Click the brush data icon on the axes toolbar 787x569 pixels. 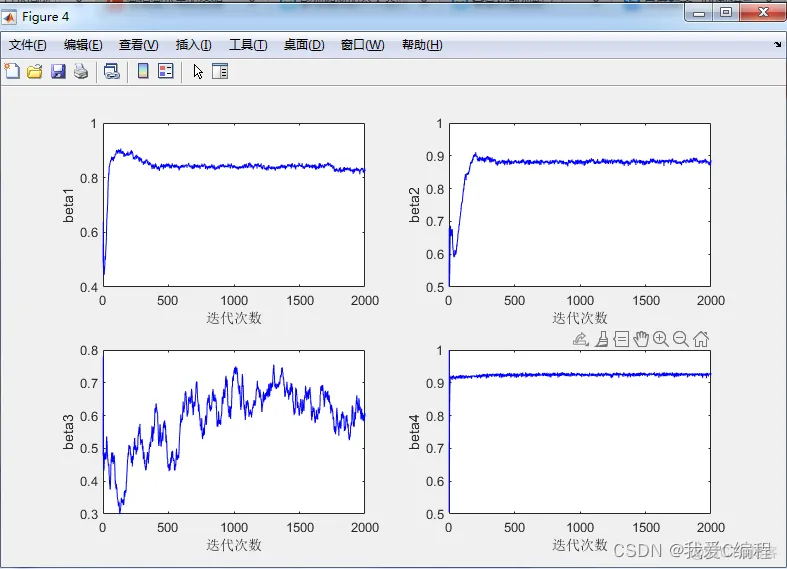point(602,339)
